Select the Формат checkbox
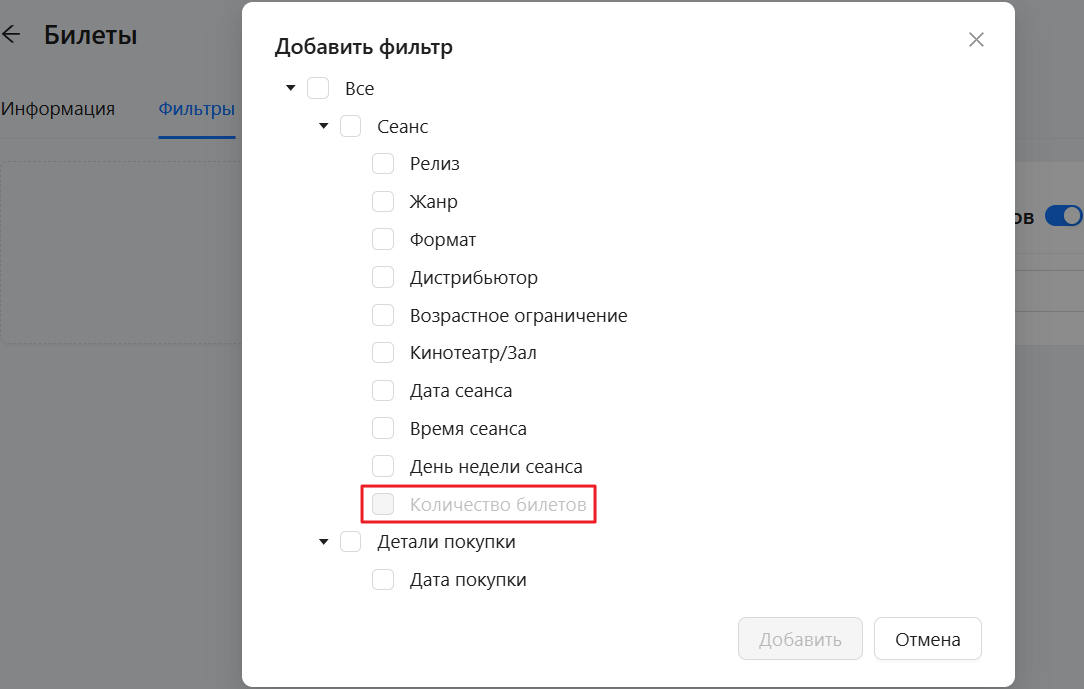This screenshot has height=689, width=1084. [383, 239]
